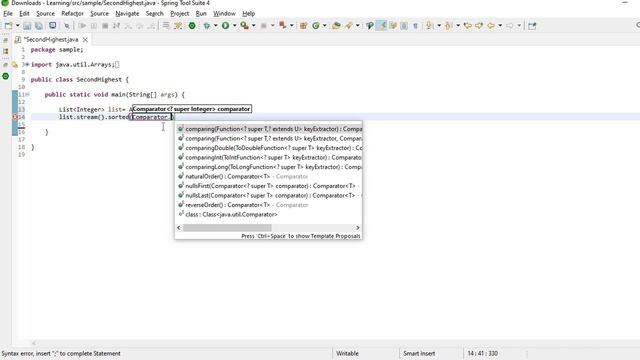The width and height of the screenshot is (640, 360).
Task: Open the Help menu
Action: coord(249,13)
